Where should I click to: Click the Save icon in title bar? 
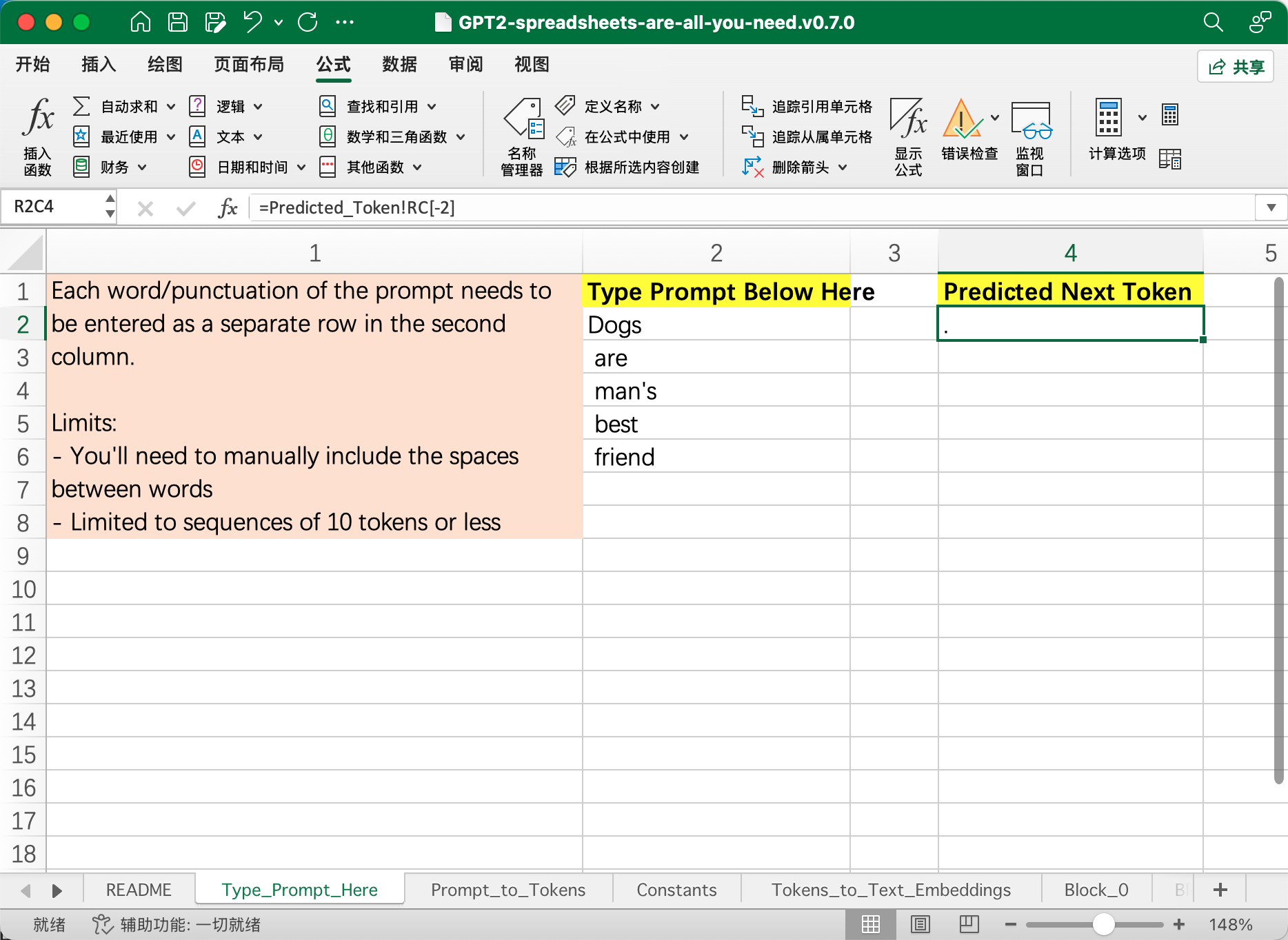pos(178,22)
